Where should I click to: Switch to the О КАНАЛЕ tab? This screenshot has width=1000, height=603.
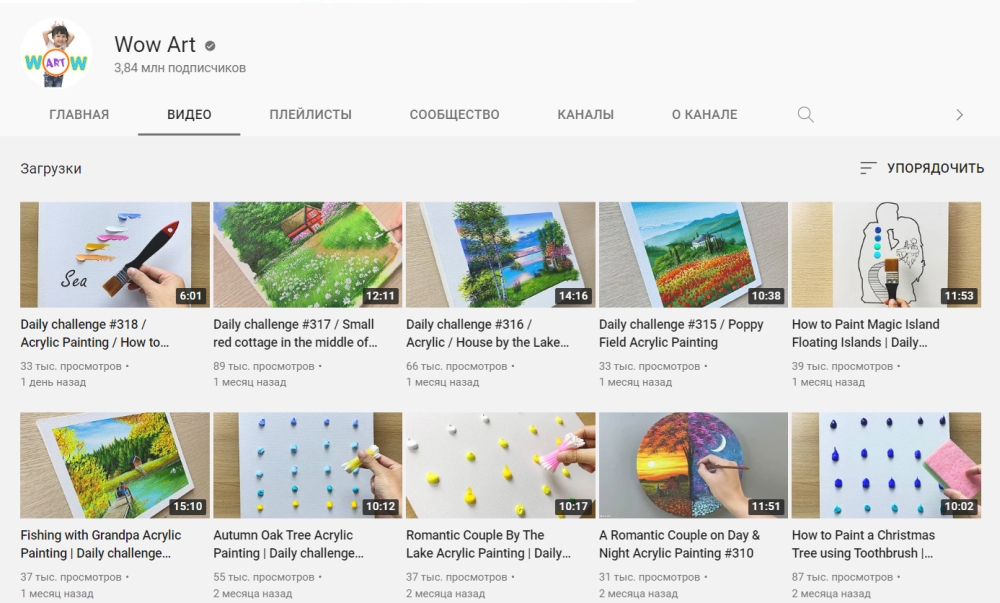(x=704, y=115)
